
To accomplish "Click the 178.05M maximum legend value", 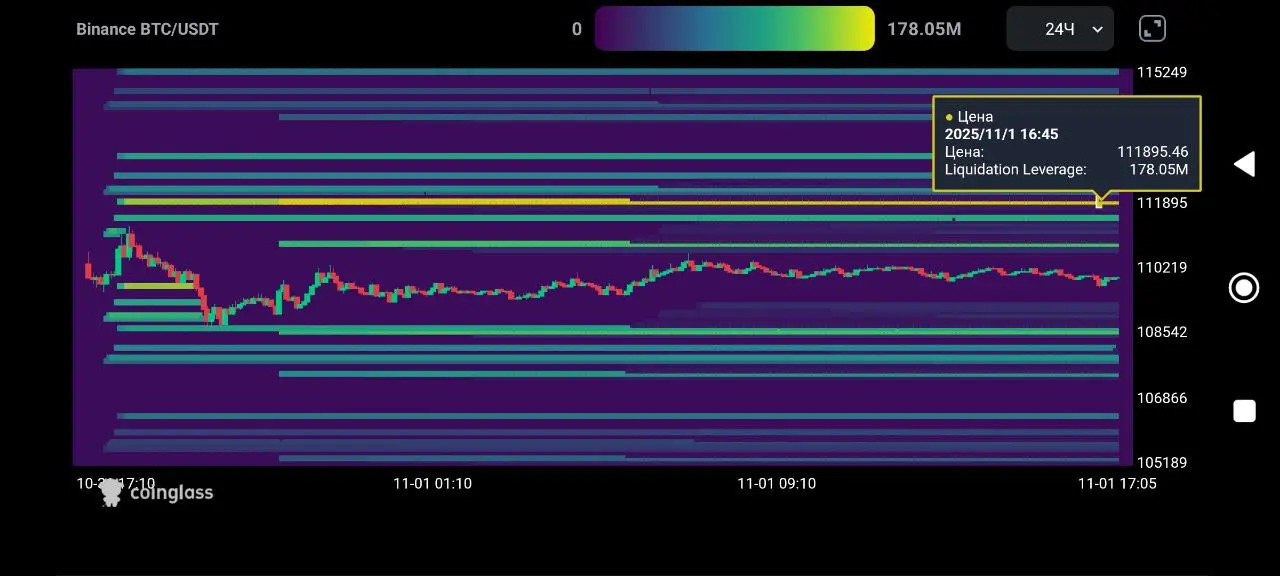I will [924, 29].
